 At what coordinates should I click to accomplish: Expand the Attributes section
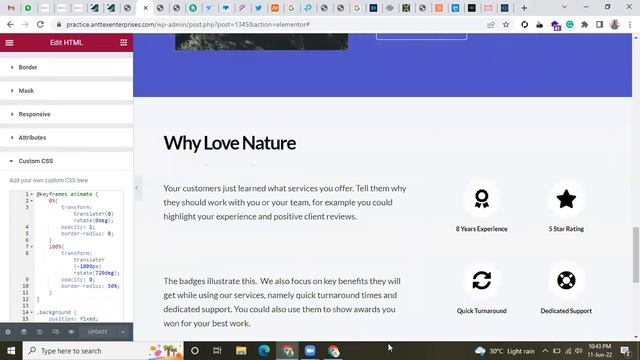tap(67, 138)
